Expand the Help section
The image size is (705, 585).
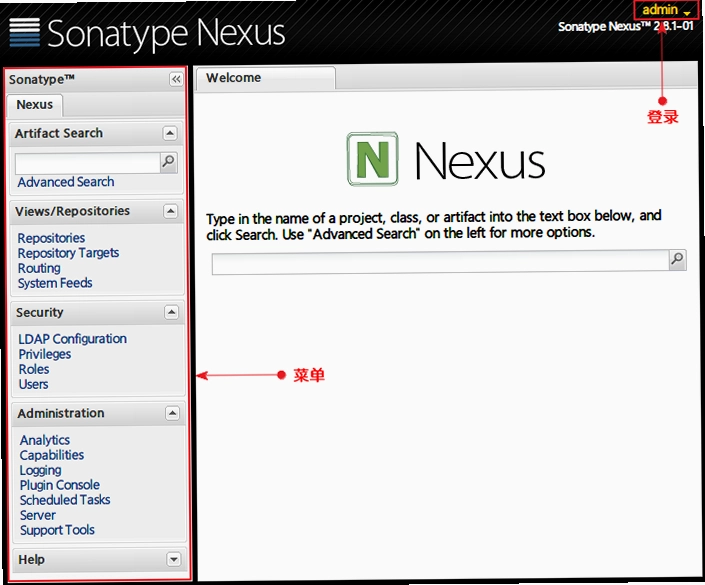click(x=174, y=559)
